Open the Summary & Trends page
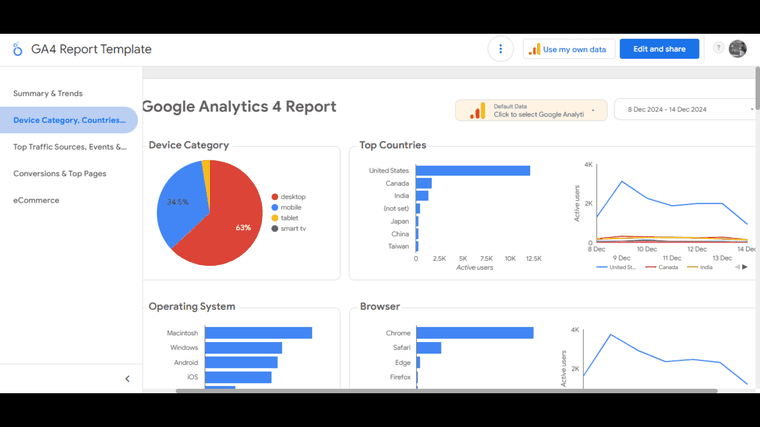Screen dimensions: 760x427 tap(48, 94)
